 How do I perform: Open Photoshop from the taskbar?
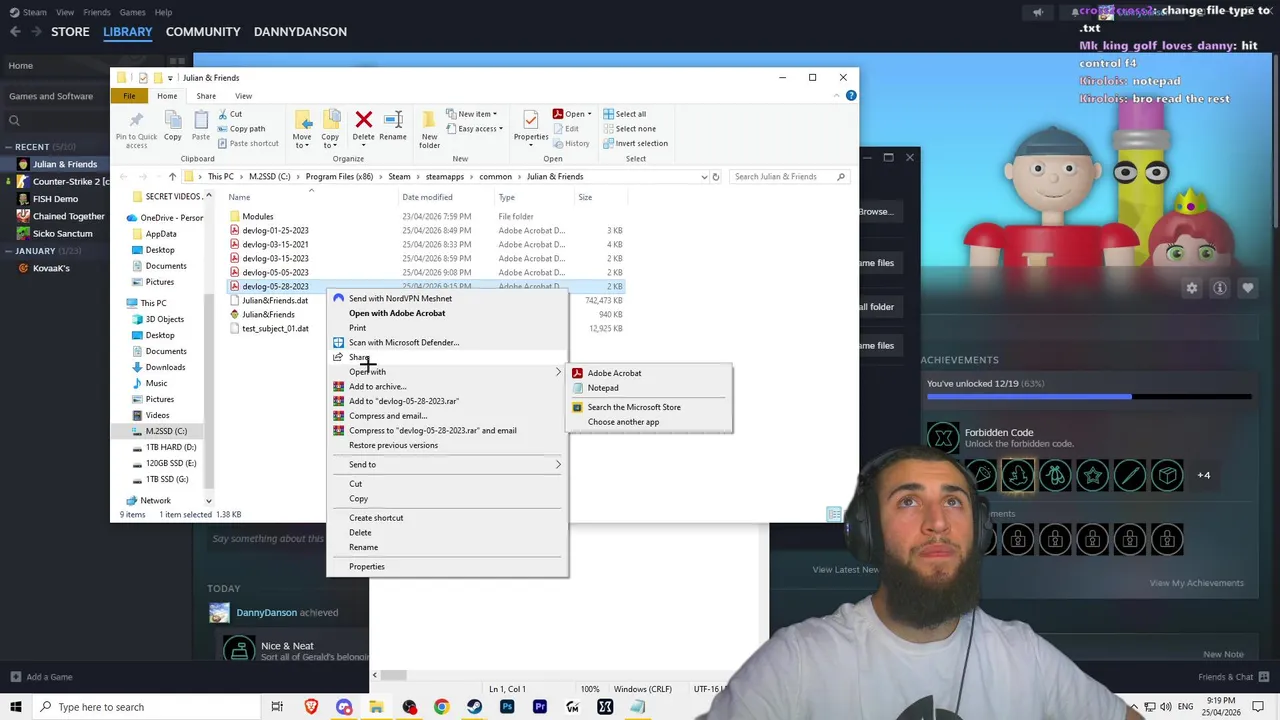[507, 707]
